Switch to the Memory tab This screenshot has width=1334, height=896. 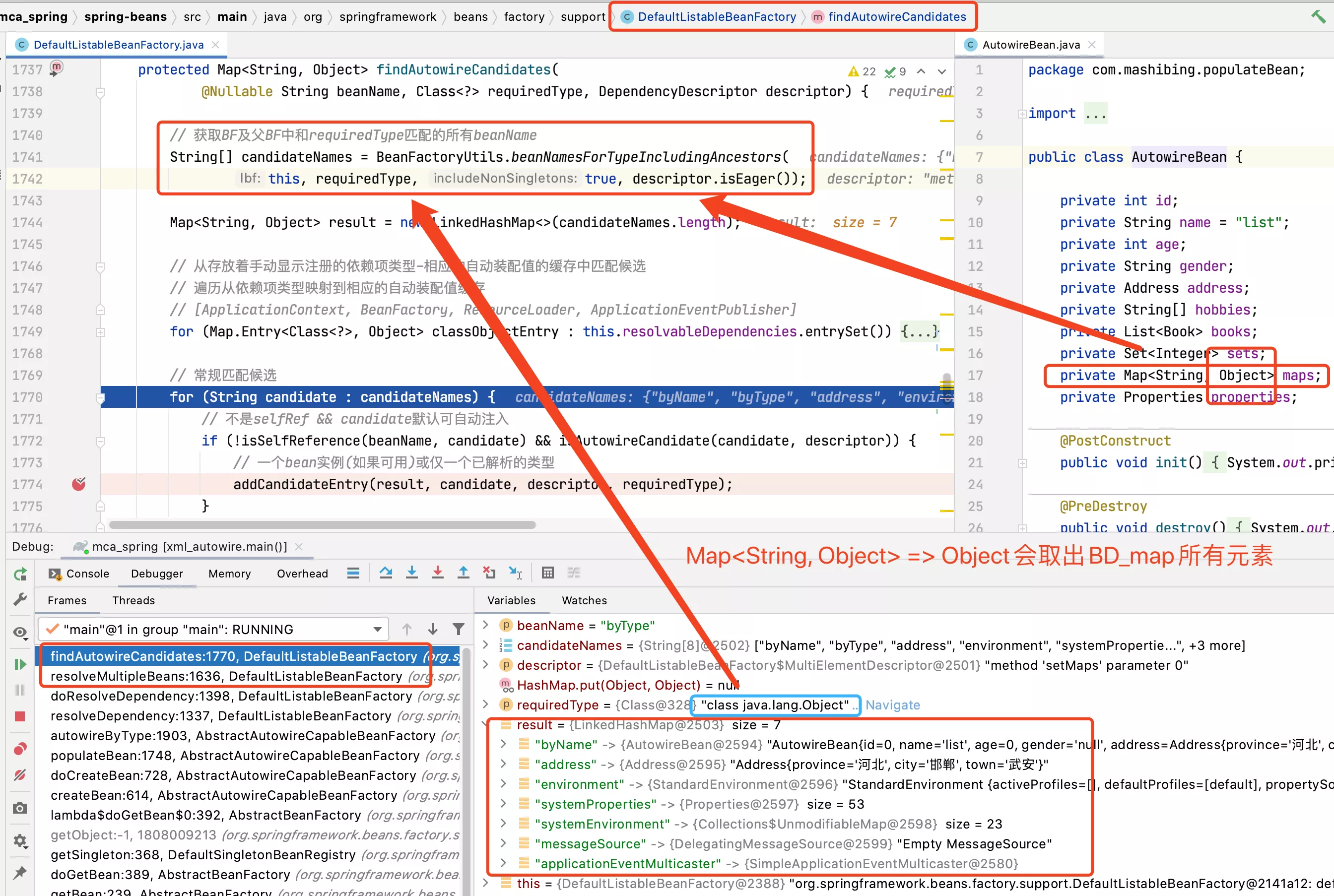click(230, 574)
